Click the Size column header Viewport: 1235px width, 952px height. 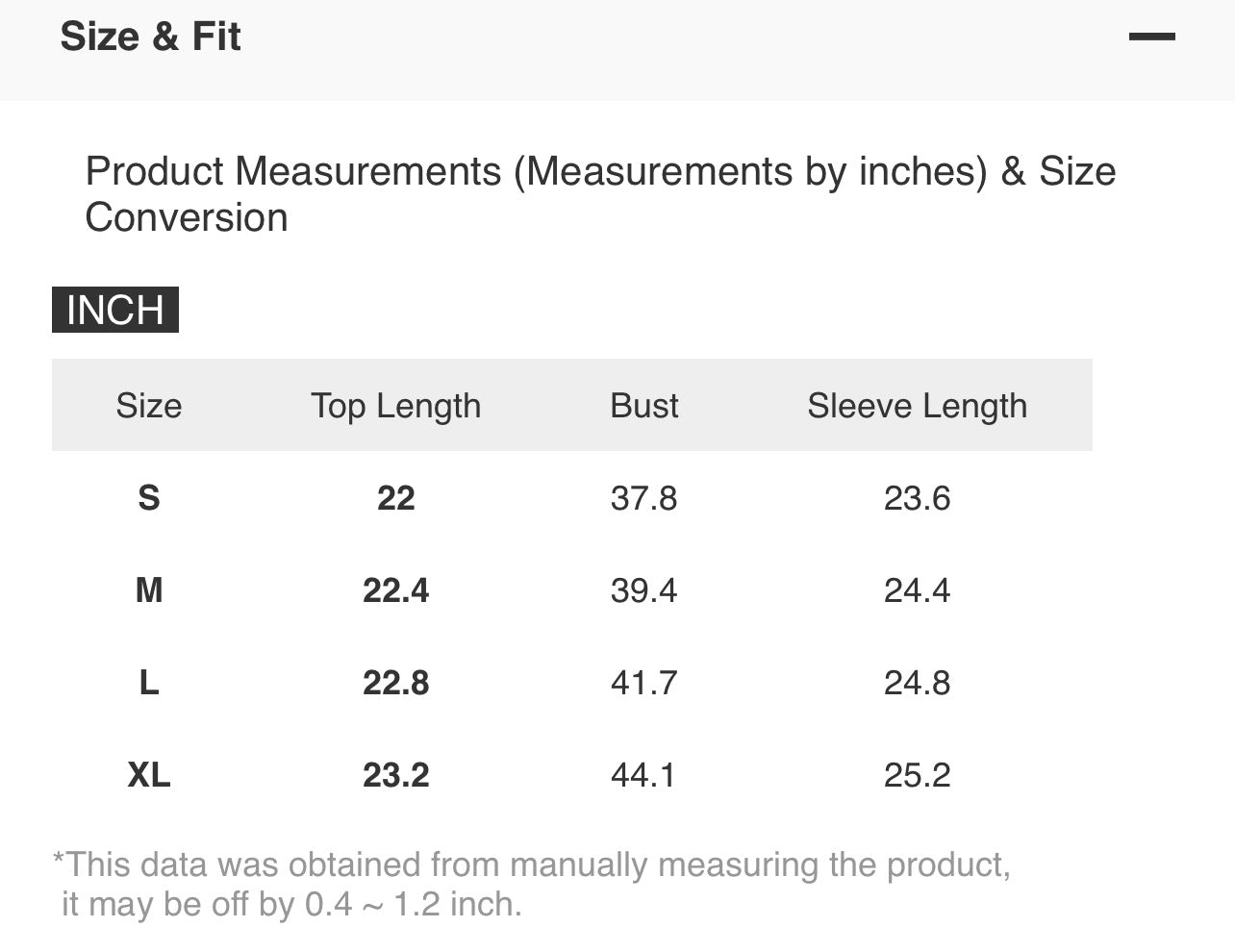[149, 406]
